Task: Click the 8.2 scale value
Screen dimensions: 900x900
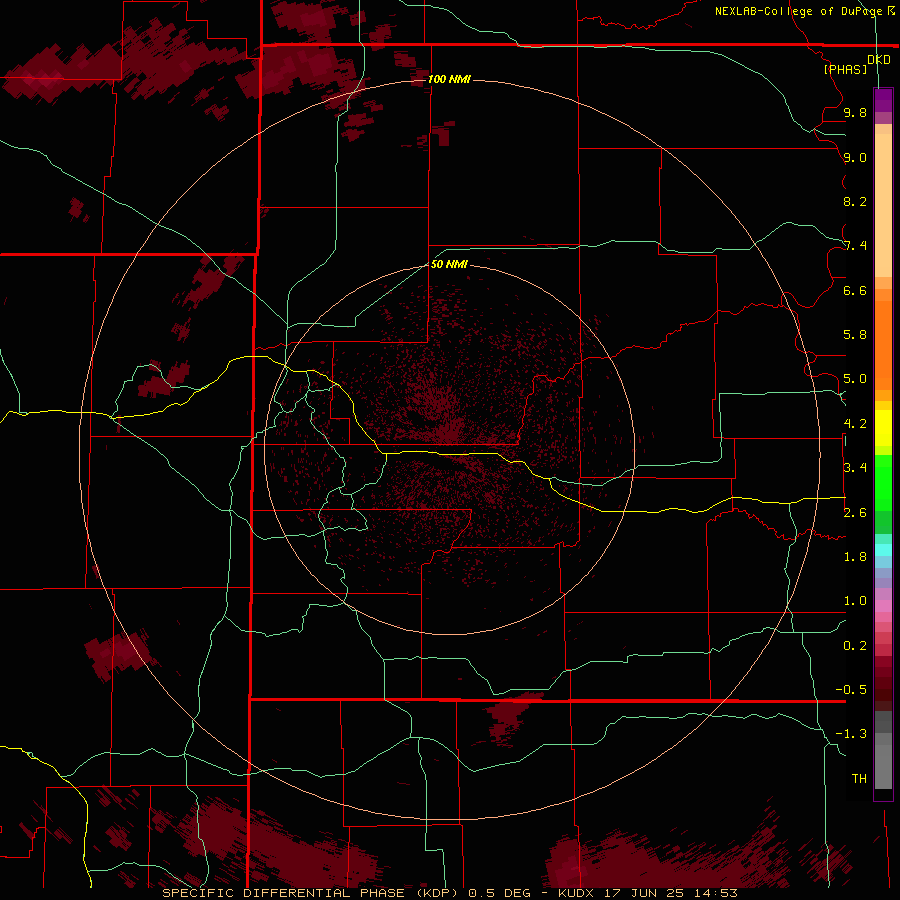Action: coord(855,201)
